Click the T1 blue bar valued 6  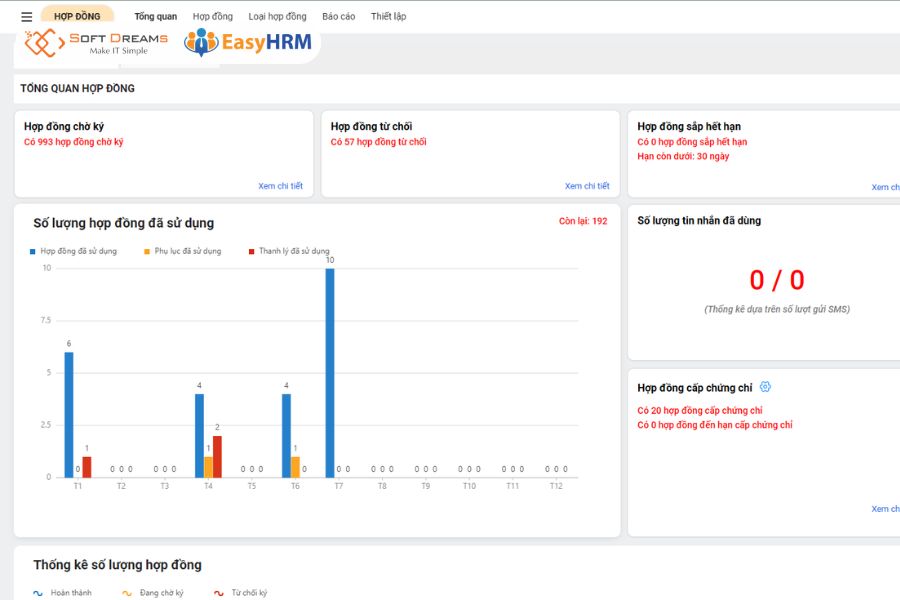click(x=69, y=415)
